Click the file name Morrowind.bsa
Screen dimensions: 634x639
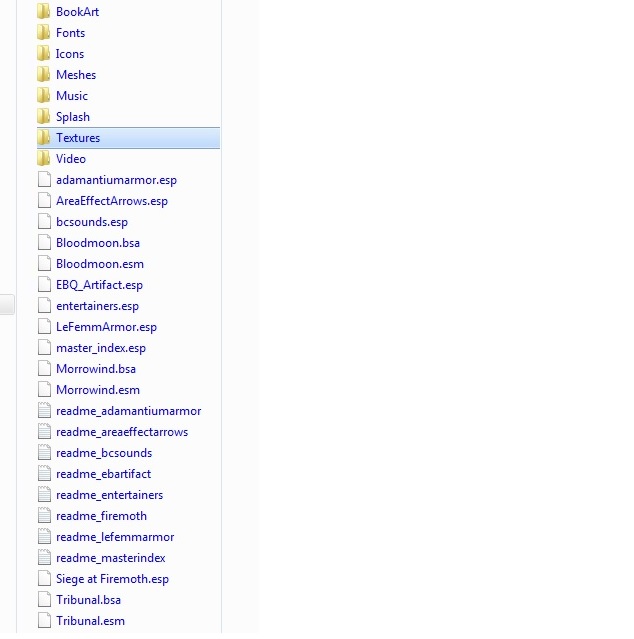tap(96, 369)
